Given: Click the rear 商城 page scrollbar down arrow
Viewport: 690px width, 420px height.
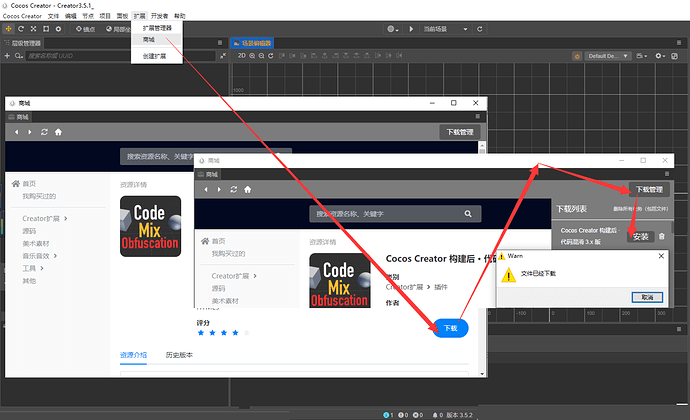Looking at the screenshot, I should tap(482, 374).
